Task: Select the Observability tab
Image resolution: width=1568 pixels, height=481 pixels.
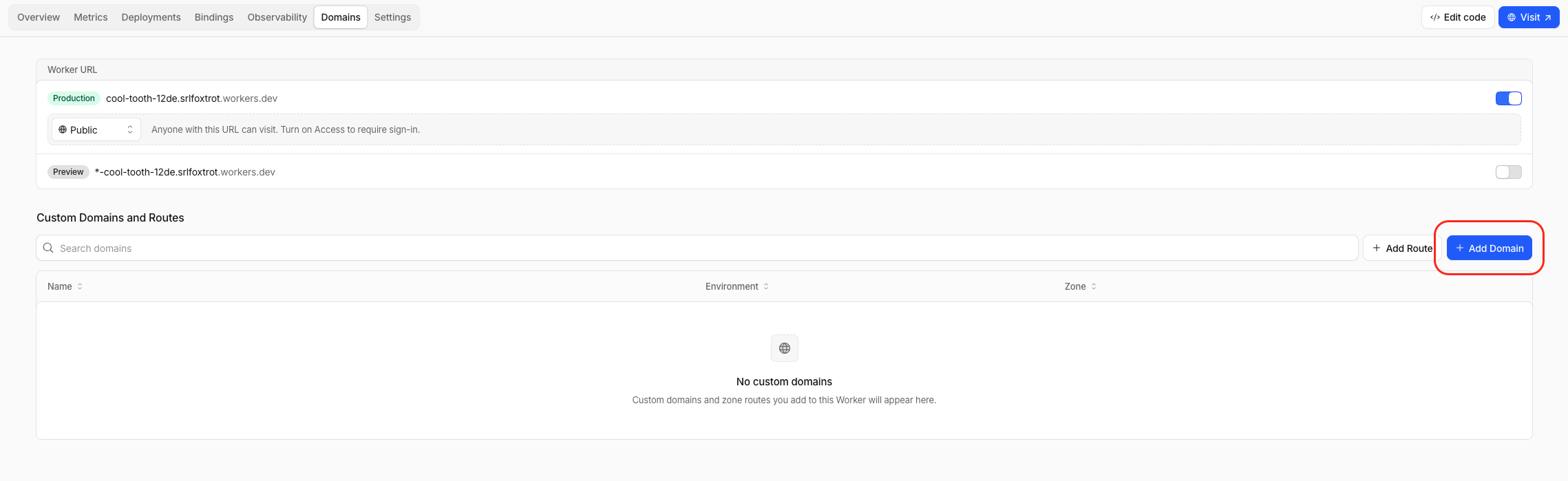Action: pos(277,17)
